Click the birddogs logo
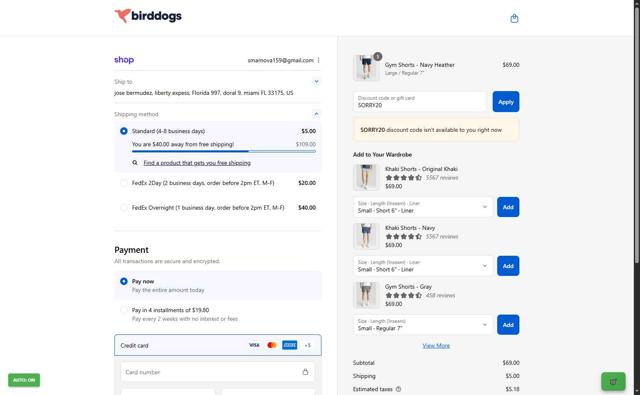The height and width of the screenshot is (395, 640). pos(148,16)
